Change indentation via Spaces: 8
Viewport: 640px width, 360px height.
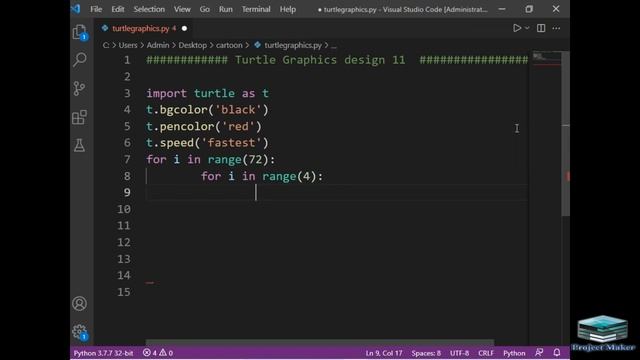[426, 353]
